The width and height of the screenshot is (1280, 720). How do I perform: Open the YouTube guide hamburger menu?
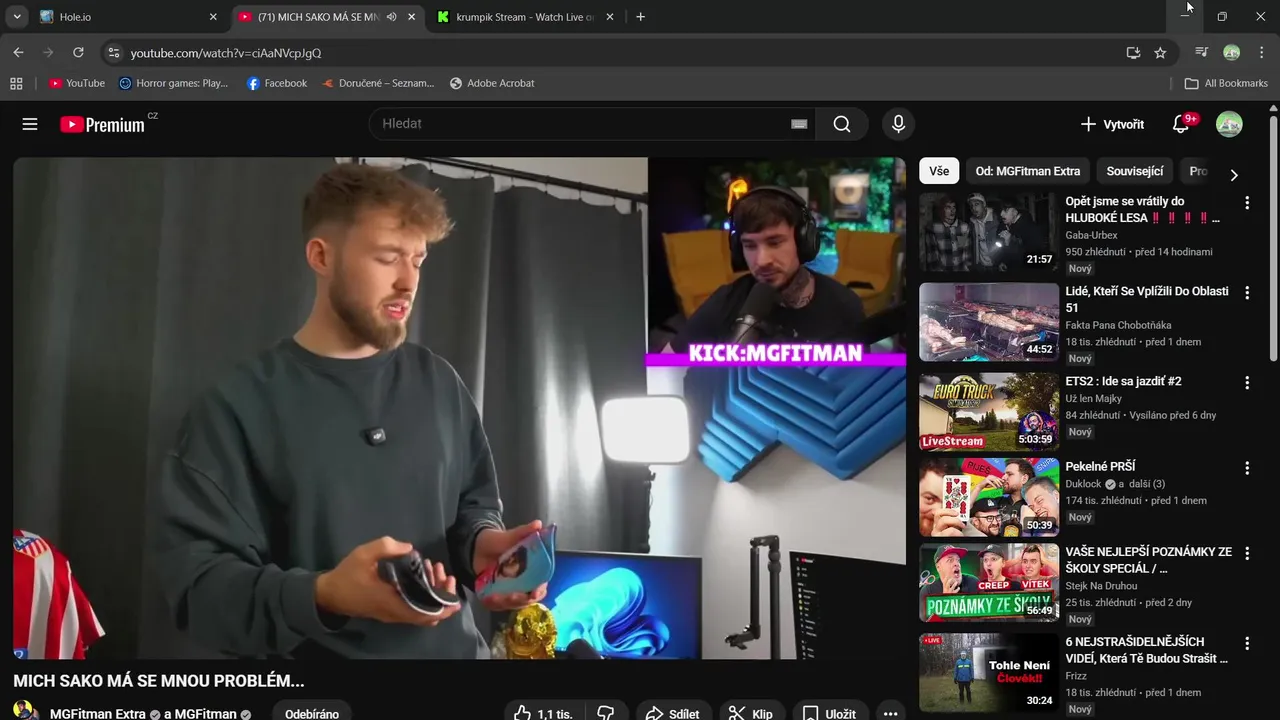point(30,124)
